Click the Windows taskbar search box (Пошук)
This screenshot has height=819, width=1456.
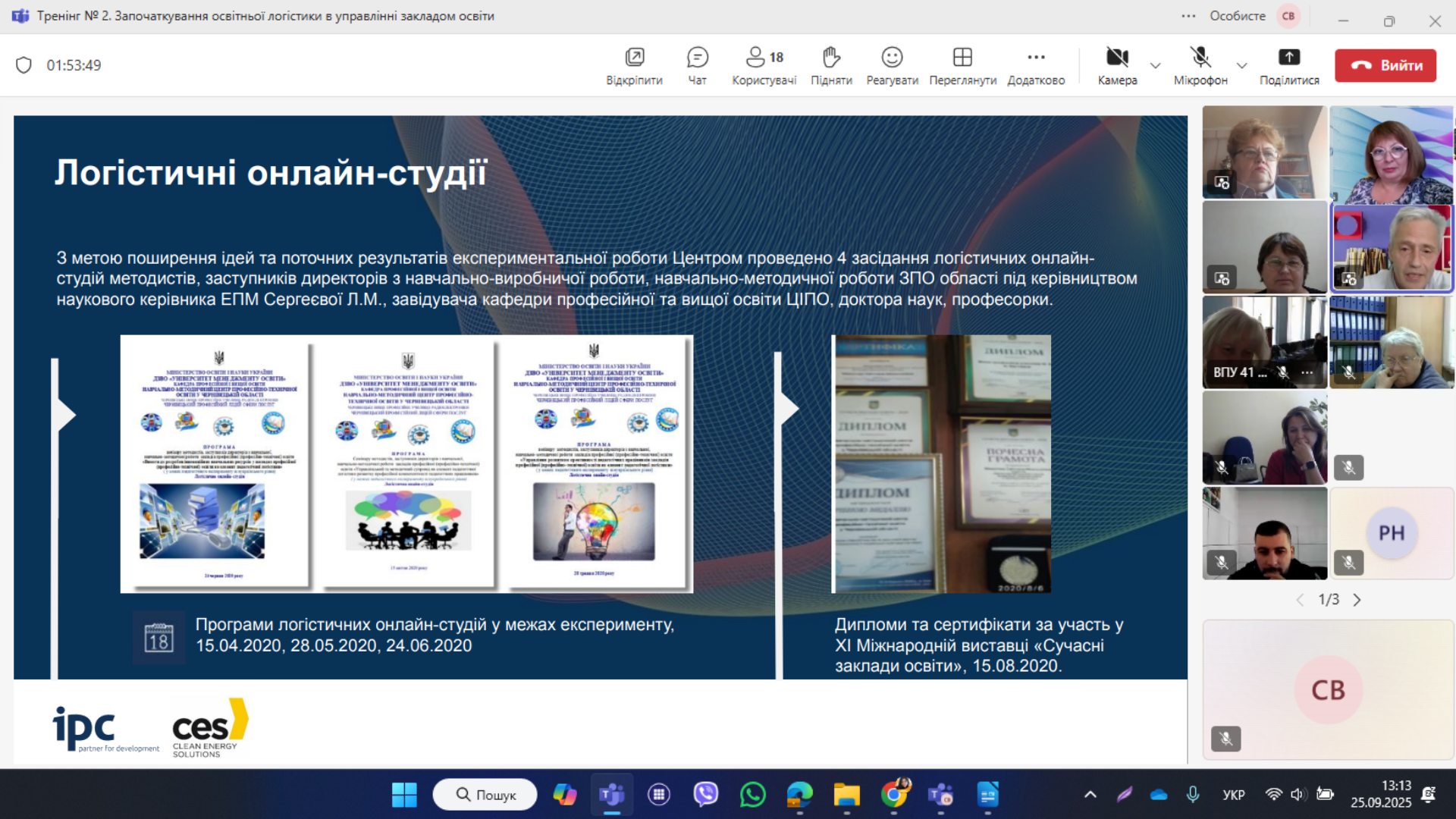(485, 794)
